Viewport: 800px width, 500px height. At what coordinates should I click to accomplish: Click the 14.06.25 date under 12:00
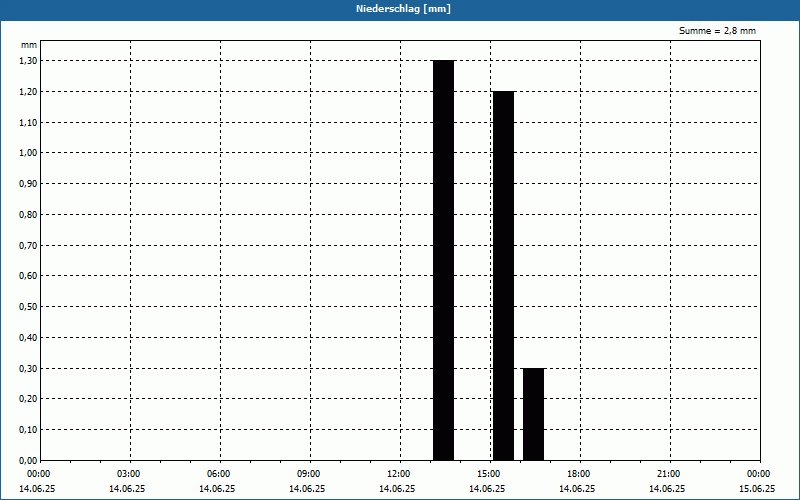tap(397, 489)
